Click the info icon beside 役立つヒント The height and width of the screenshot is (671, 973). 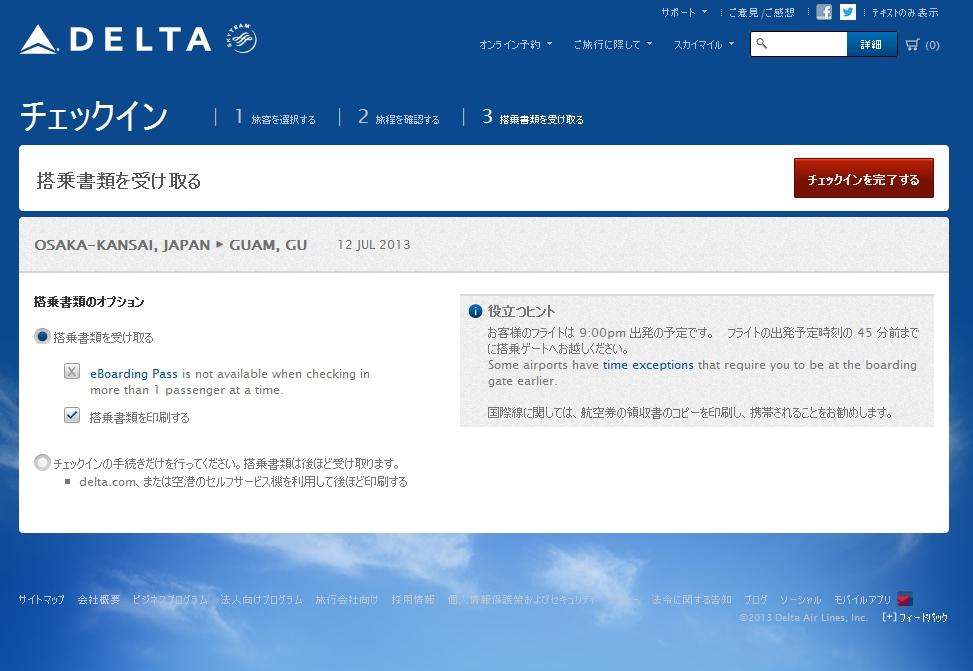click(475, 311)
